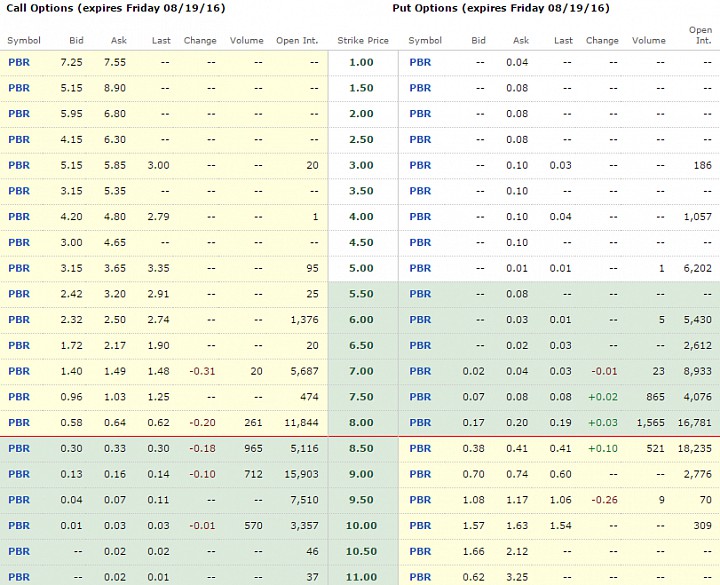This screenshot has height=585, width=720.
Task: Click the call open interest 15,903
Action: pyautogui.click(x=301, y=474)
